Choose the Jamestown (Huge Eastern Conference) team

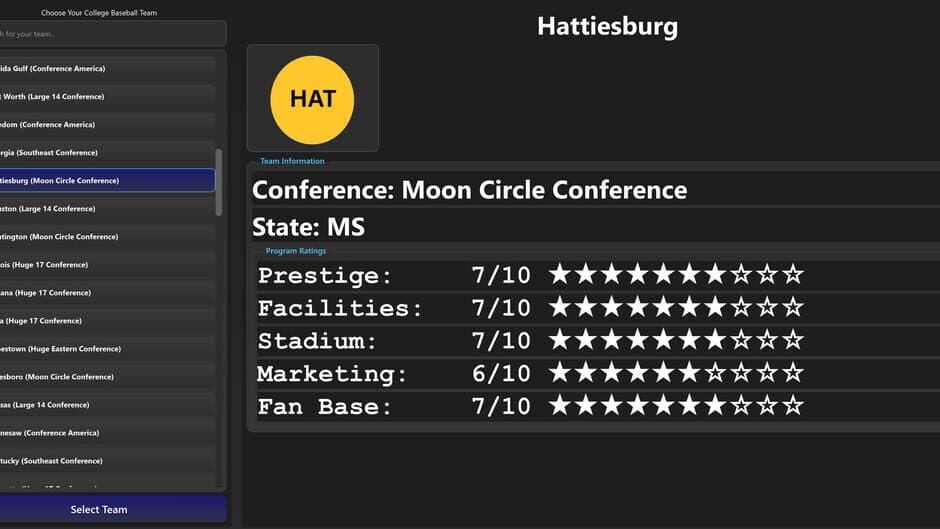coord(105,349)
